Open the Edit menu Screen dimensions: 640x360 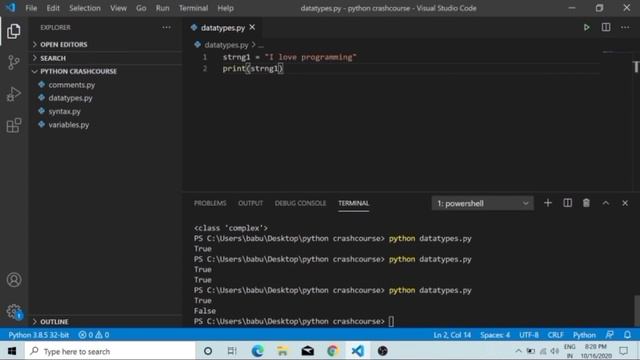53,8
